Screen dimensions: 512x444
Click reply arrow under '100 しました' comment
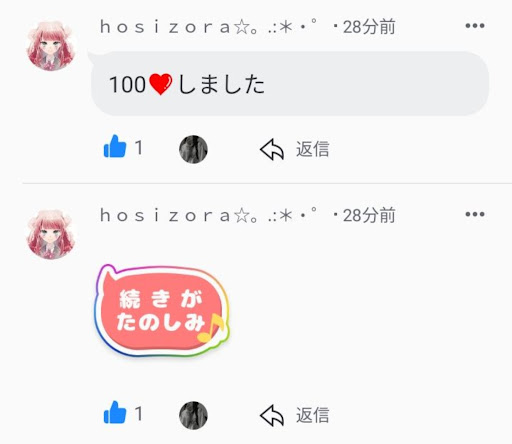click(x=272, y=149)
